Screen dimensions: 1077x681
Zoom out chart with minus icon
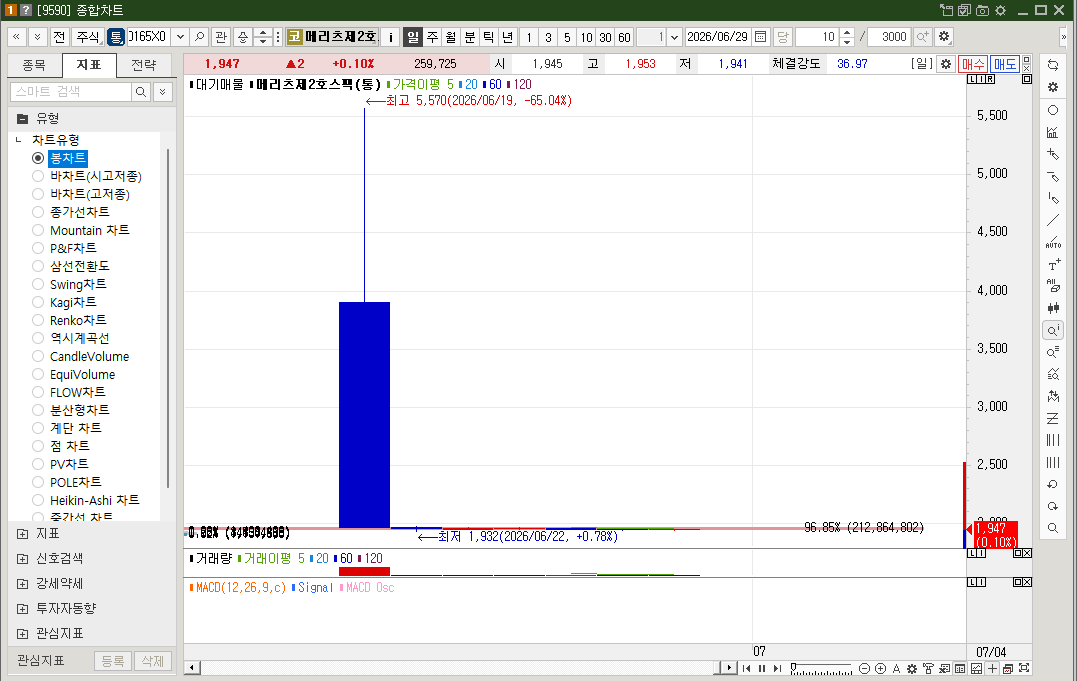click(x=865, y=669)
